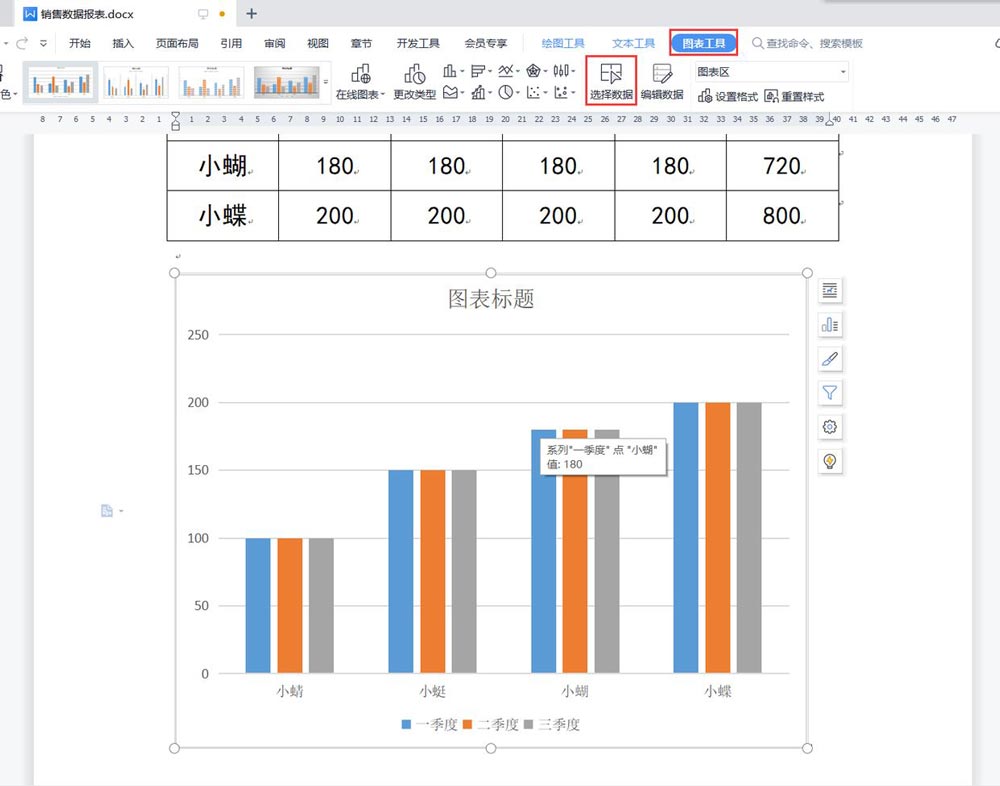The width and height of the screenshot is (1000, 786).
Task: Click the 设置格式 button
Action: coord(728,97)
